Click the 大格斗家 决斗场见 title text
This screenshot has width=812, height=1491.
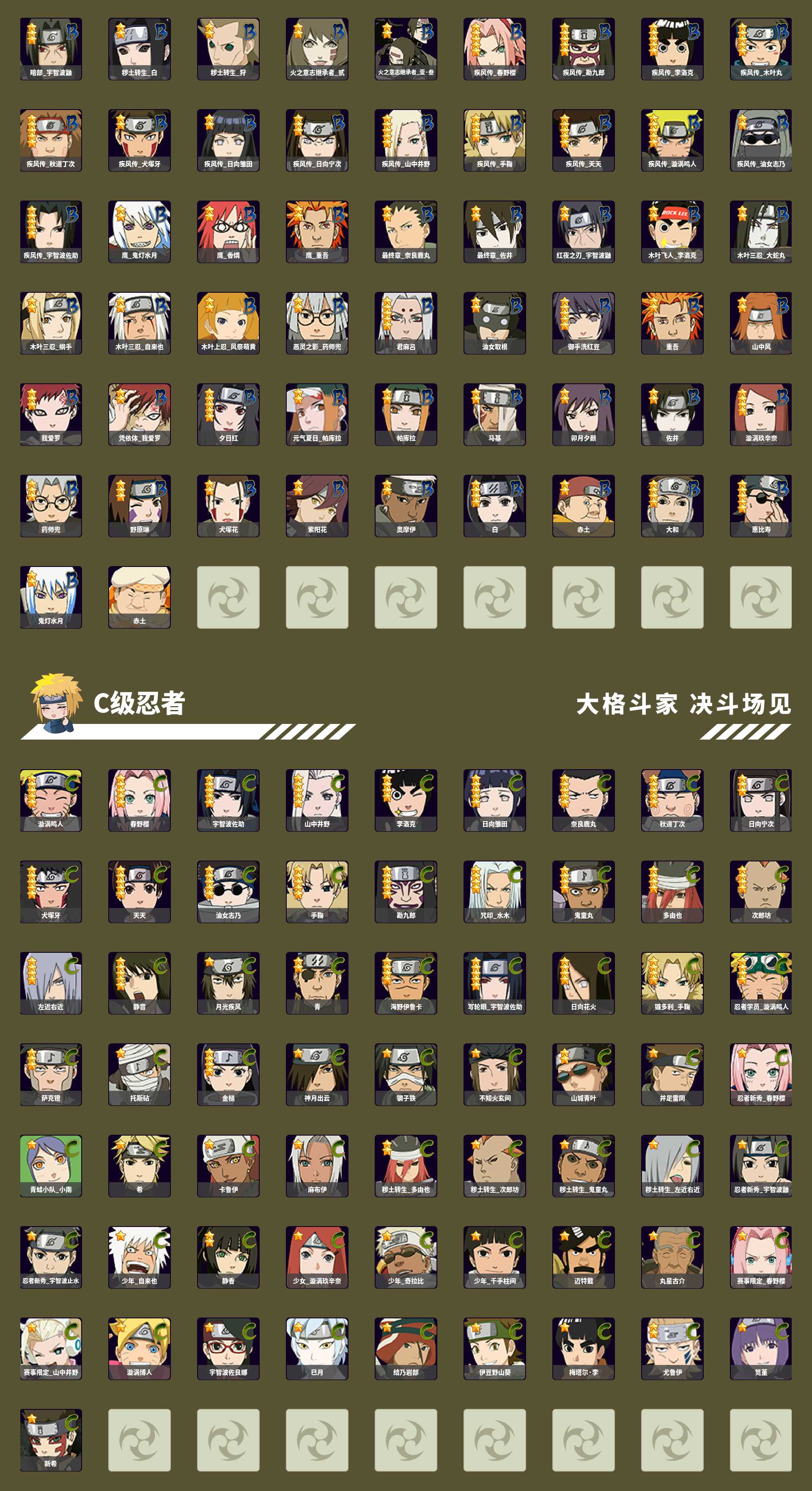(683, 704)
